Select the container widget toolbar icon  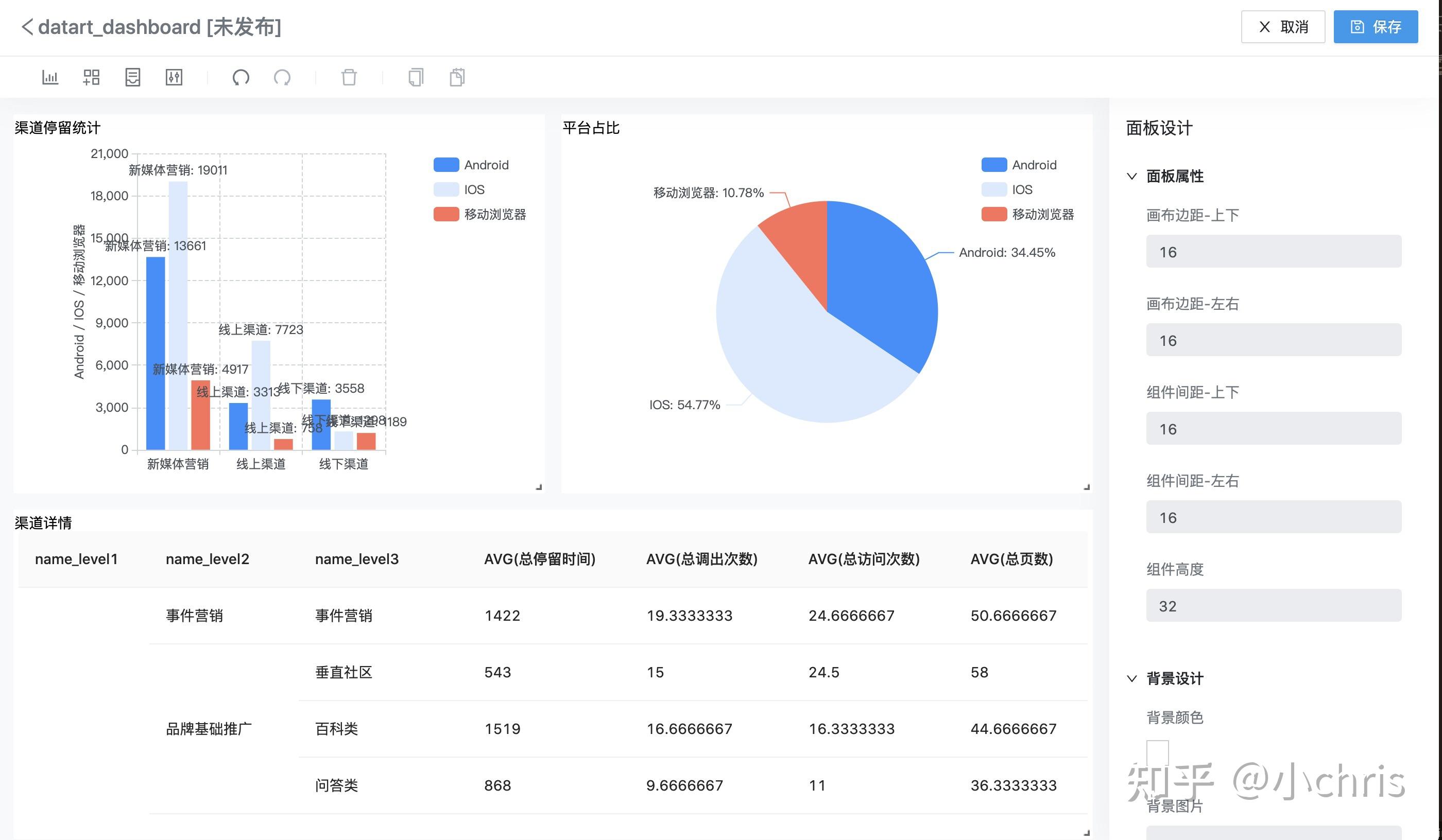point(91,77)
